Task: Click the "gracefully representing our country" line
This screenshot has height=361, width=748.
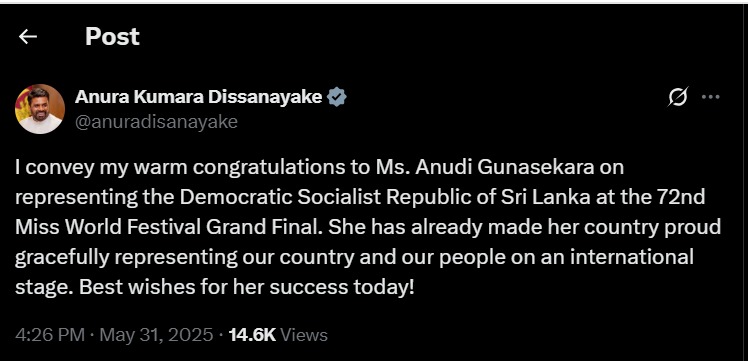Action: click(185, 258)
